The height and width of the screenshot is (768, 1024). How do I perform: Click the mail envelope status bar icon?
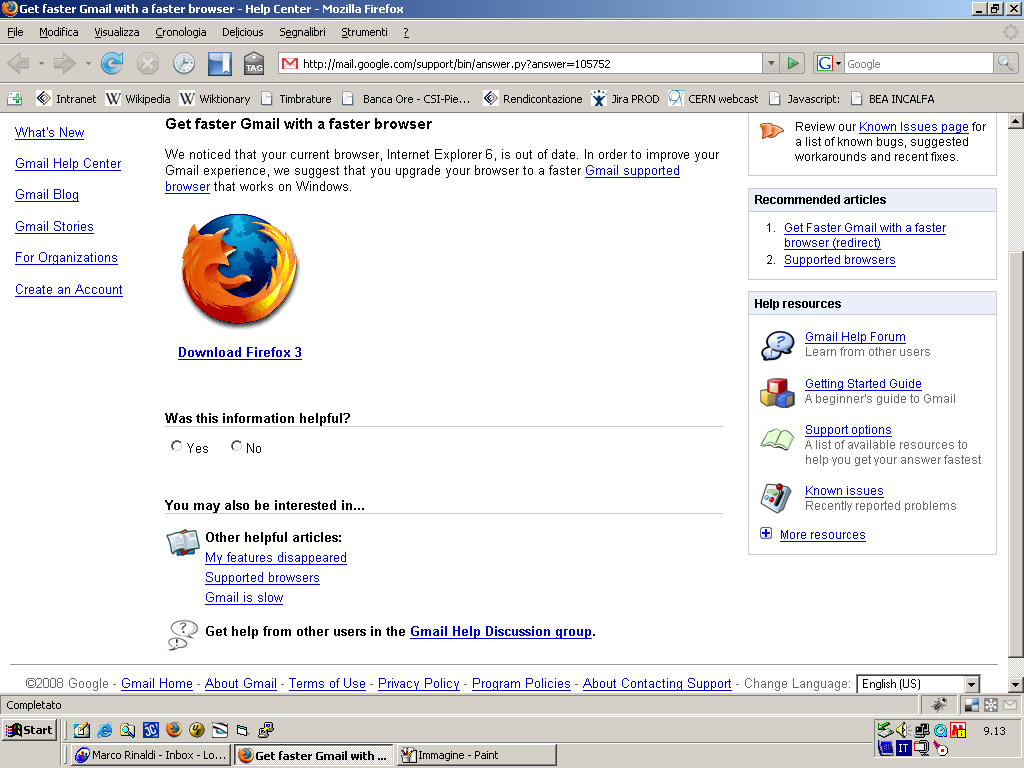coord(1010,705)
